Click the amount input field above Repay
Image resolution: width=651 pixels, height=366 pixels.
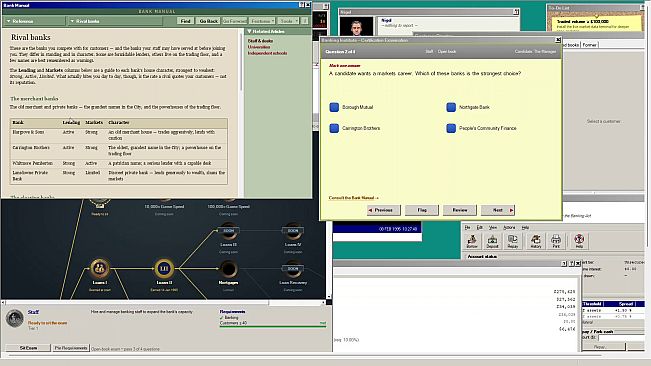tap(621, 338)
